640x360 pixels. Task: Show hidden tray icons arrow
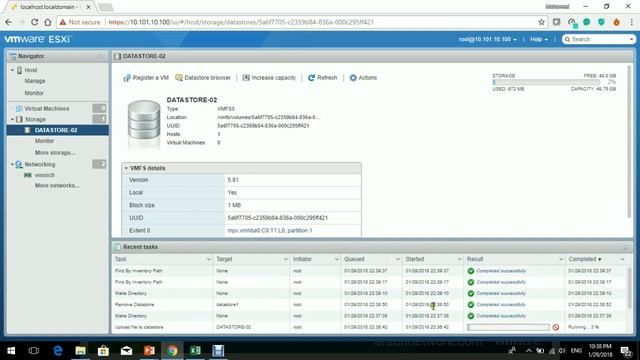point(529,351)
